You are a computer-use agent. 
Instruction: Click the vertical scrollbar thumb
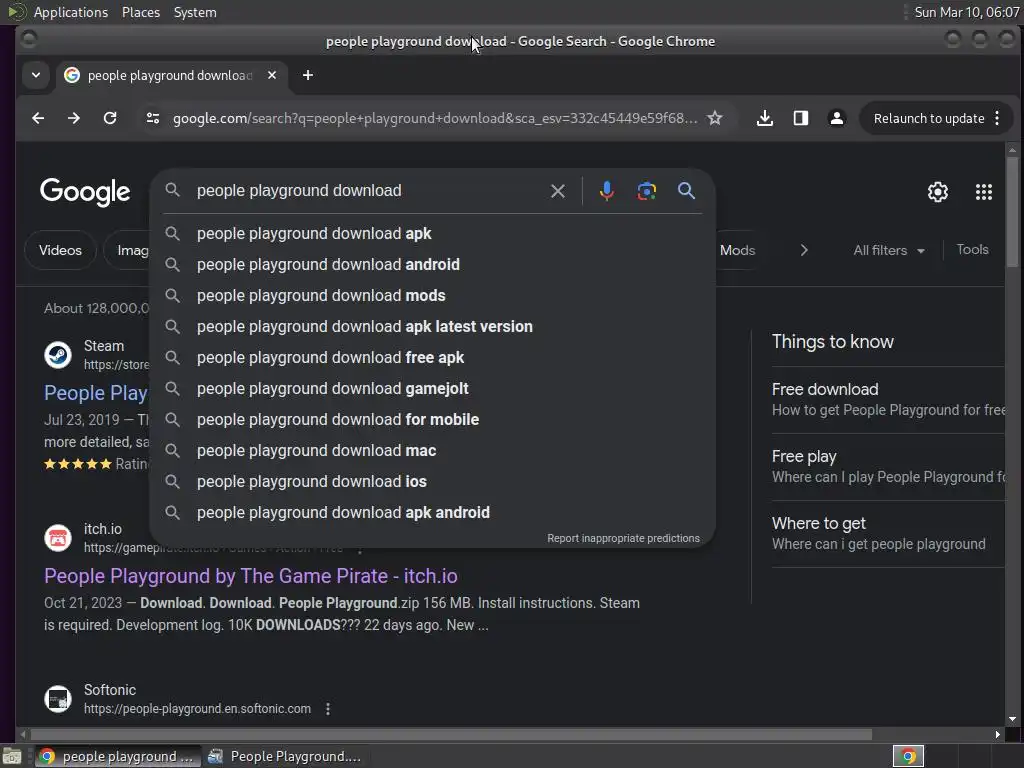coord(1012,212)
